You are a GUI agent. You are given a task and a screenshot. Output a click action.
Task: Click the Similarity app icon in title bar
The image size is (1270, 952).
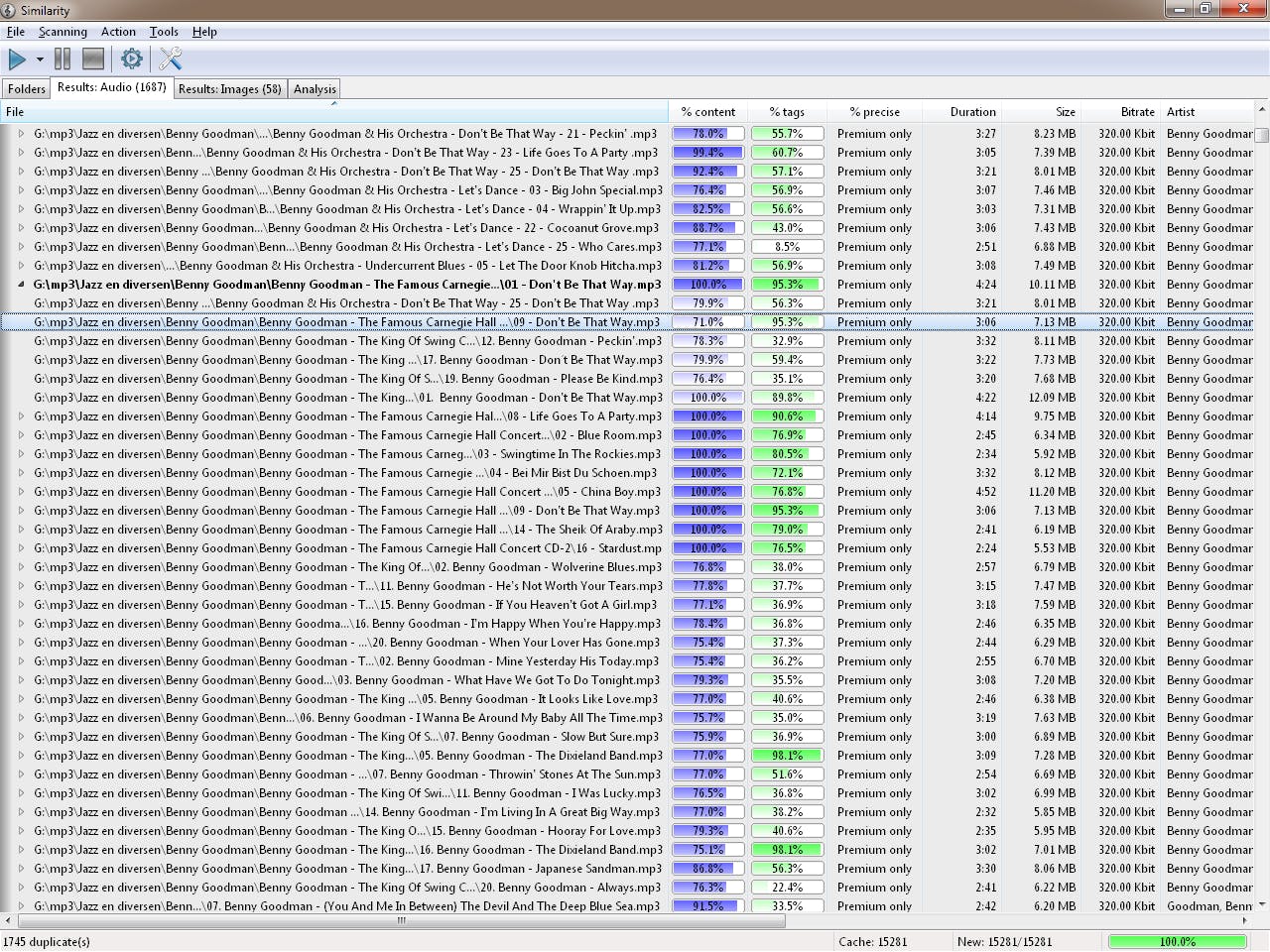point(9,10)
